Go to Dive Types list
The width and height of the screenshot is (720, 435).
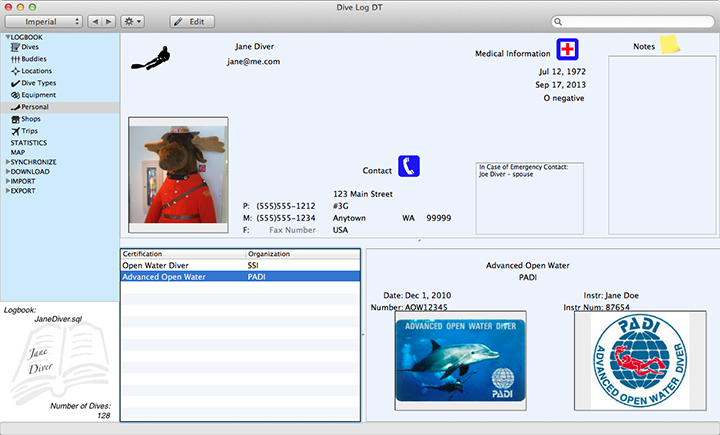38,83
